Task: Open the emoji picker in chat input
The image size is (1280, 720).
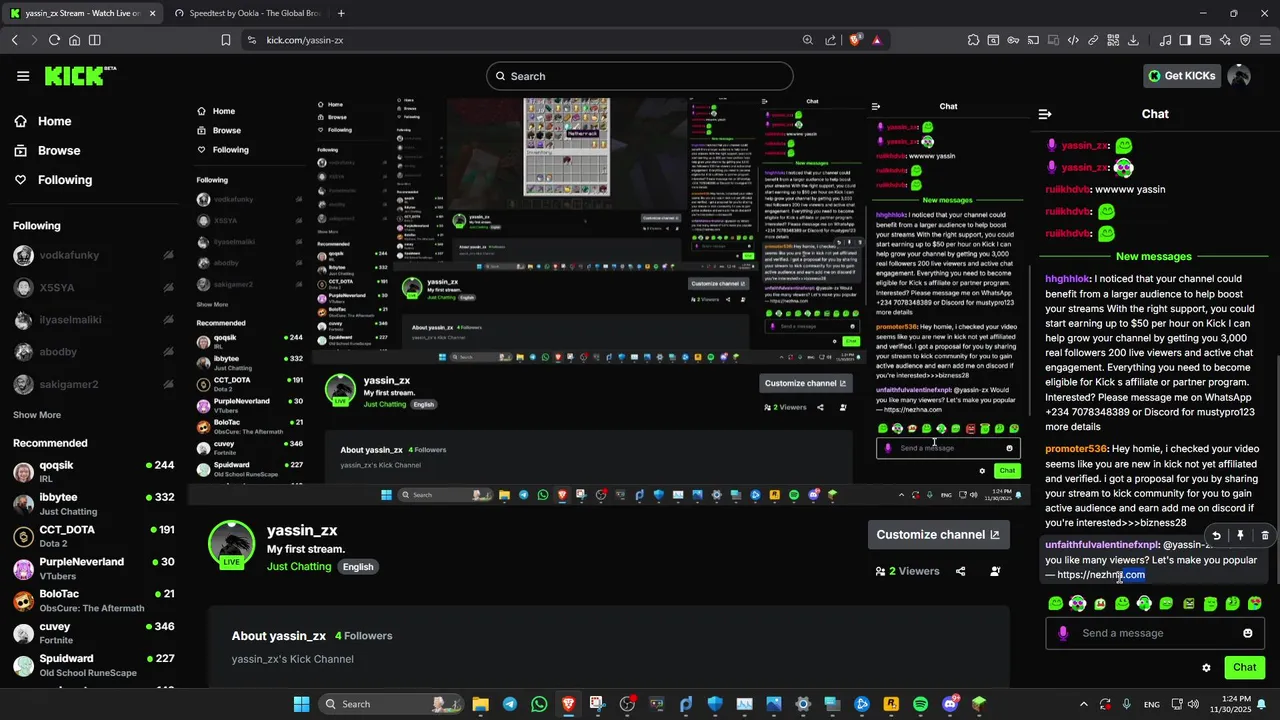Action: point(1248,633)
